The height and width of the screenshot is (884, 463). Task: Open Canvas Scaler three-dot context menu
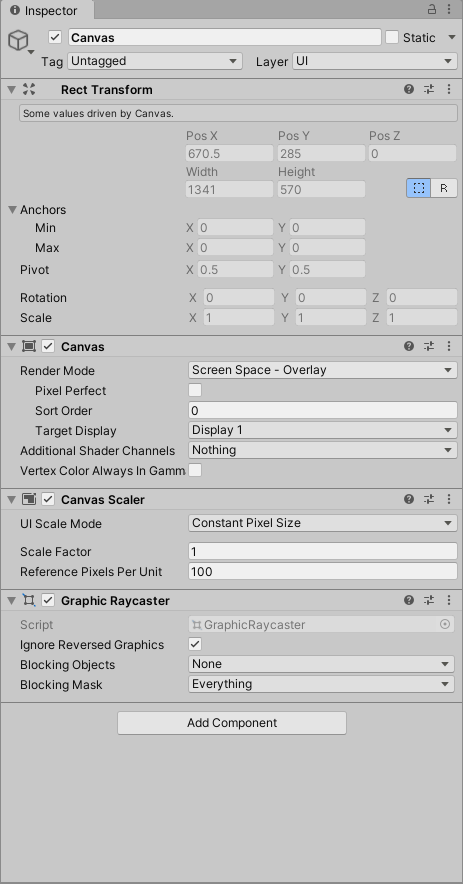pyautogui.click(x=449, y=499)
